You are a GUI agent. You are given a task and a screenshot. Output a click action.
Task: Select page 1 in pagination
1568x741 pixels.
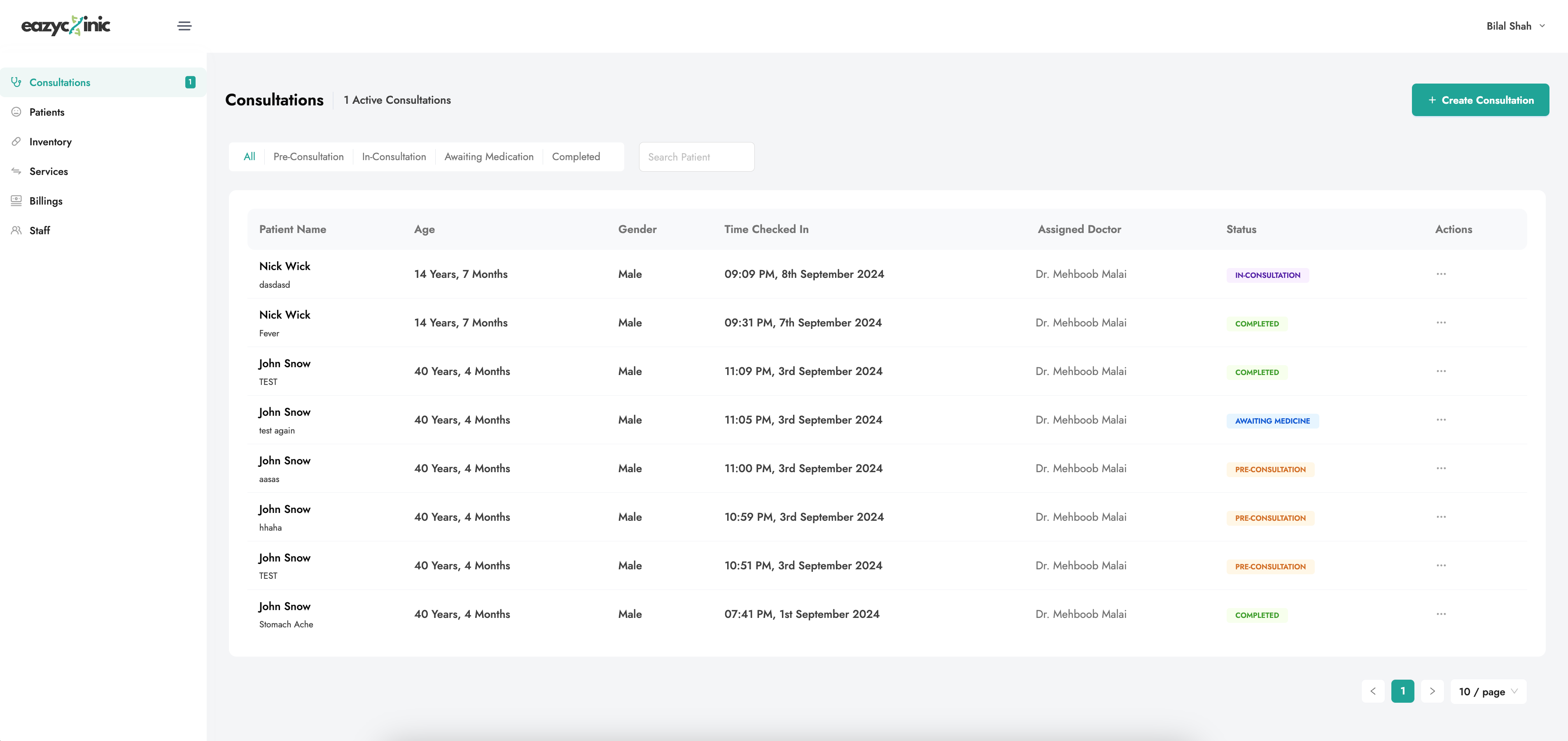coord(1402,691)
